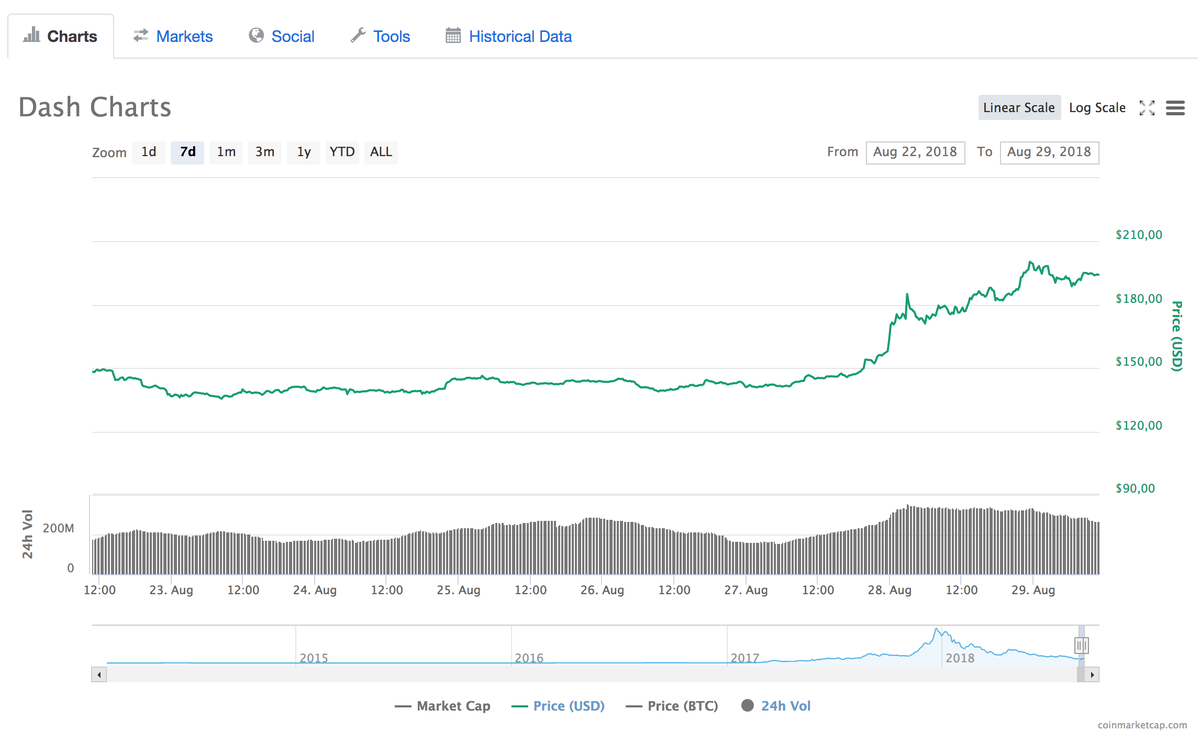Image resolution: width=1200 pixels, height=742 pixels.
Task: Toggle fullscreen chart view icon
Action: [1147, 108]
